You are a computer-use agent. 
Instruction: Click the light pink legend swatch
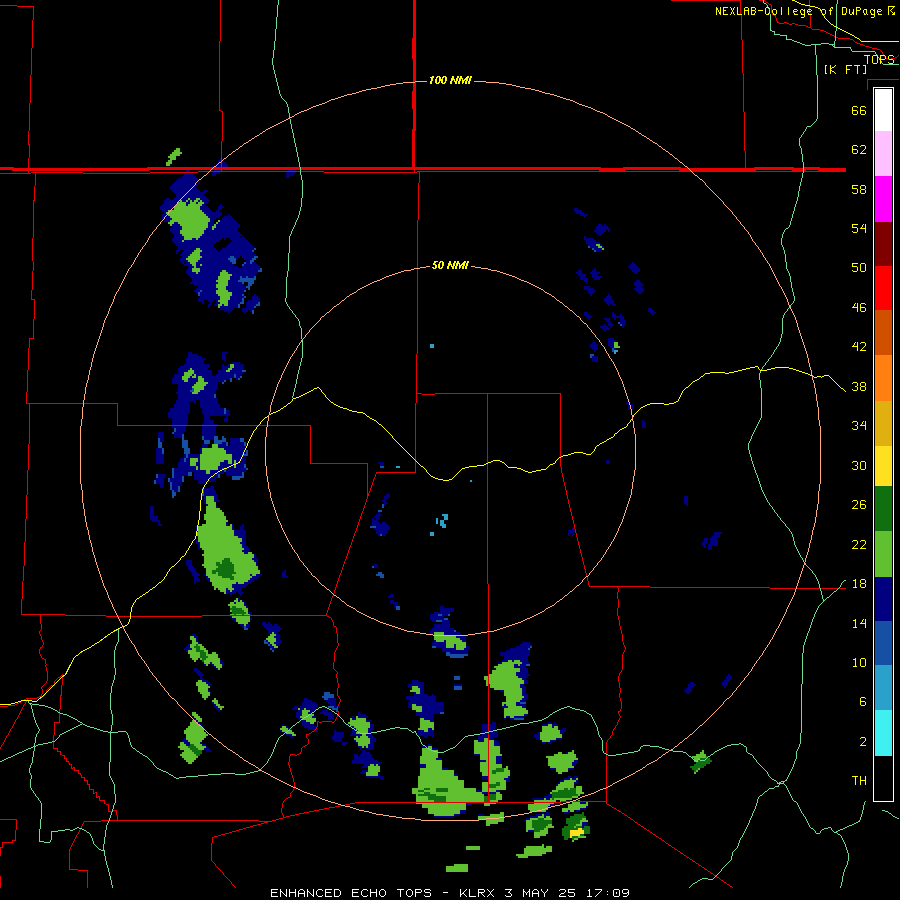[x=883, y=153]
